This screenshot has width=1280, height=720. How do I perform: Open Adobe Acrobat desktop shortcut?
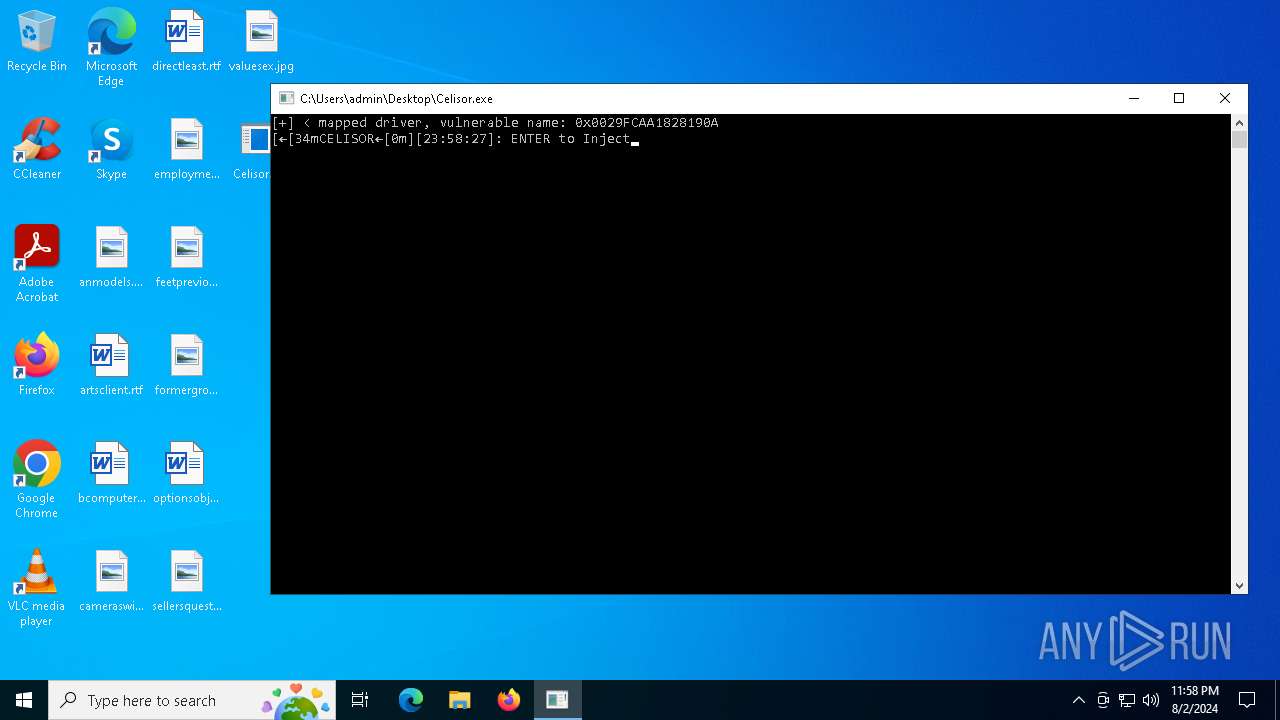(37, 264)
